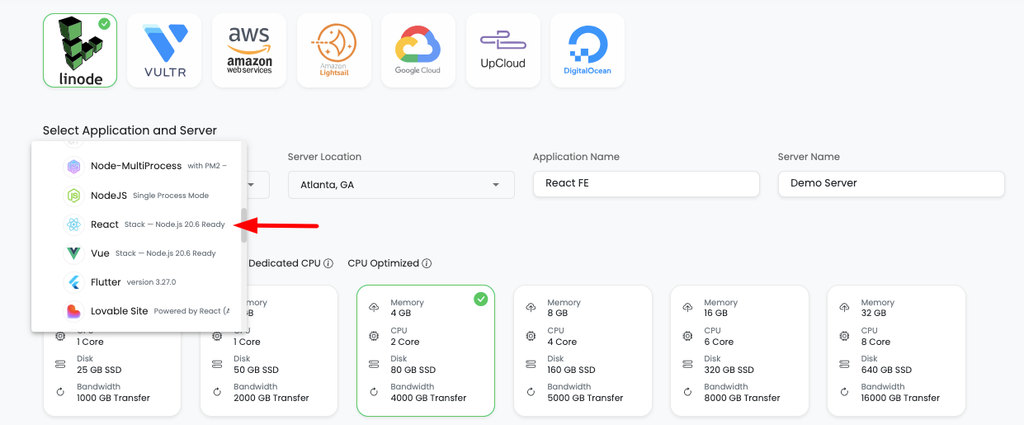Image resolution: width=1024 pixels, height=425 pixels.
Task: Open the Server Location dropdown
Action: click(401, 185)
